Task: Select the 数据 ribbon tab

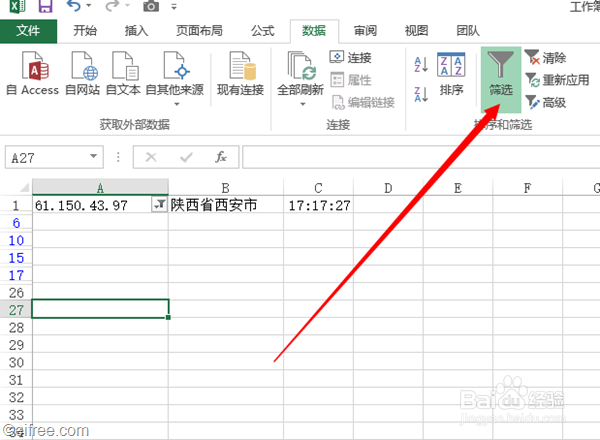Action: click(314, 31)
